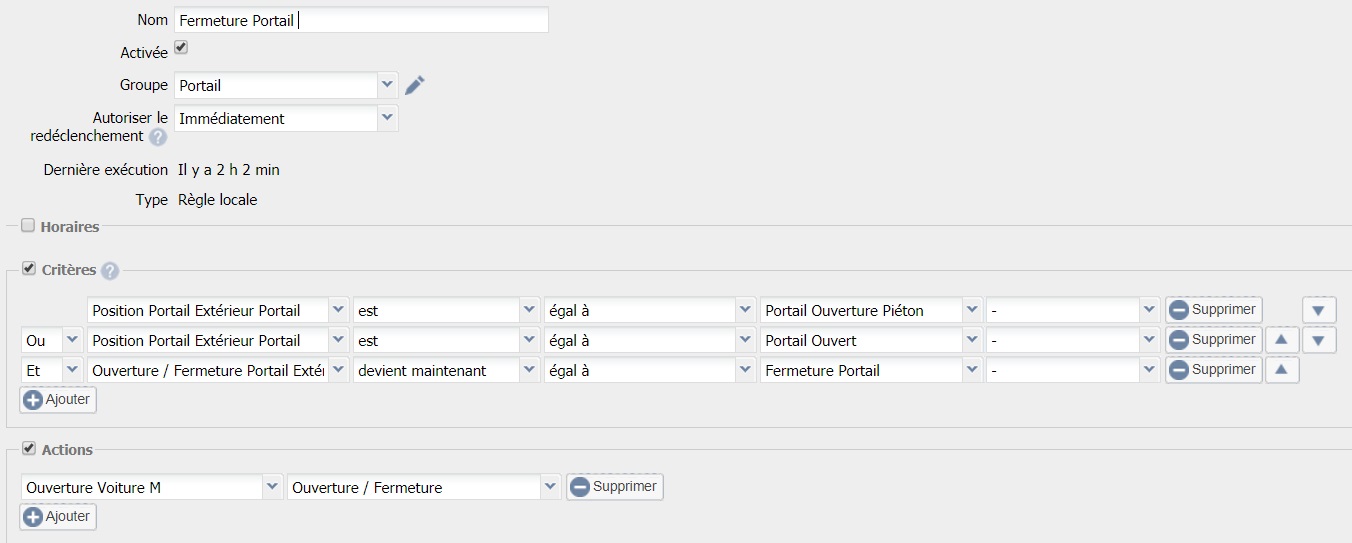Remove the Ouverture Voiture M action
The width and height of the screenshot is (1352, 543).
pos(614,487)
